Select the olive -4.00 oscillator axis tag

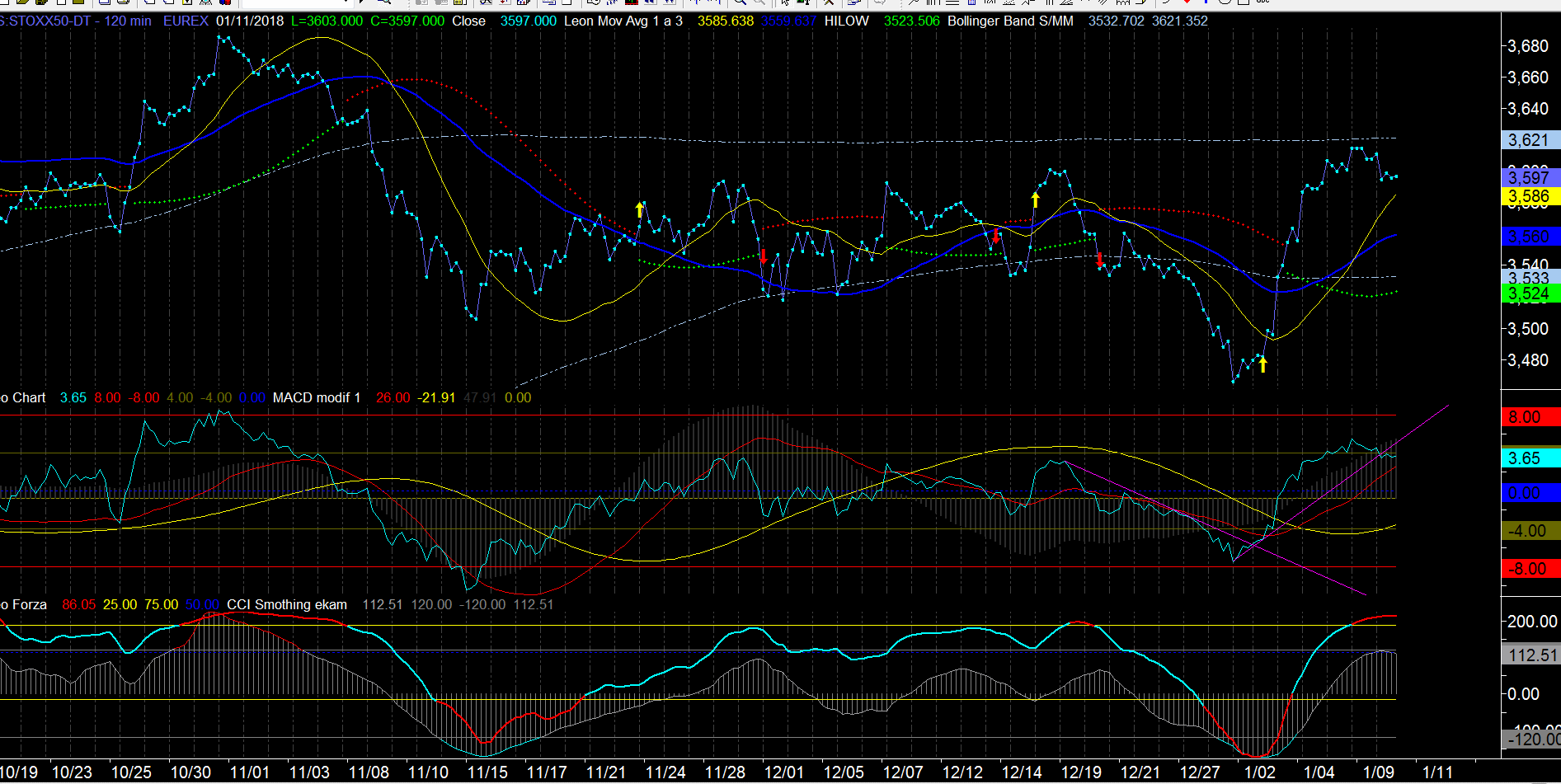click(x=1531, y=531)
